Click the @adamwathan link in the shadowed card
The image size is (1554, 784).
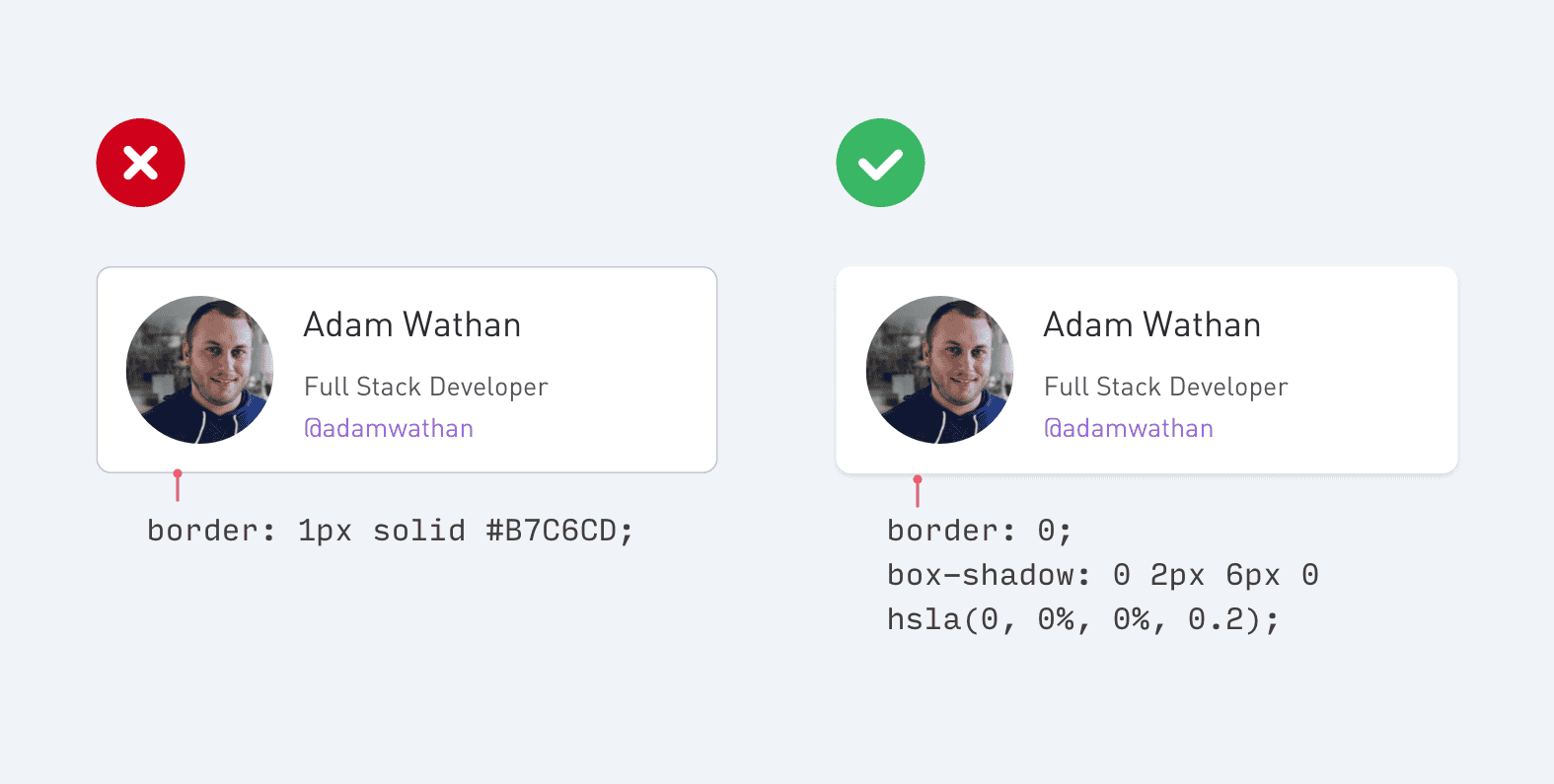pyautogui.click(x=1129, y=428)
